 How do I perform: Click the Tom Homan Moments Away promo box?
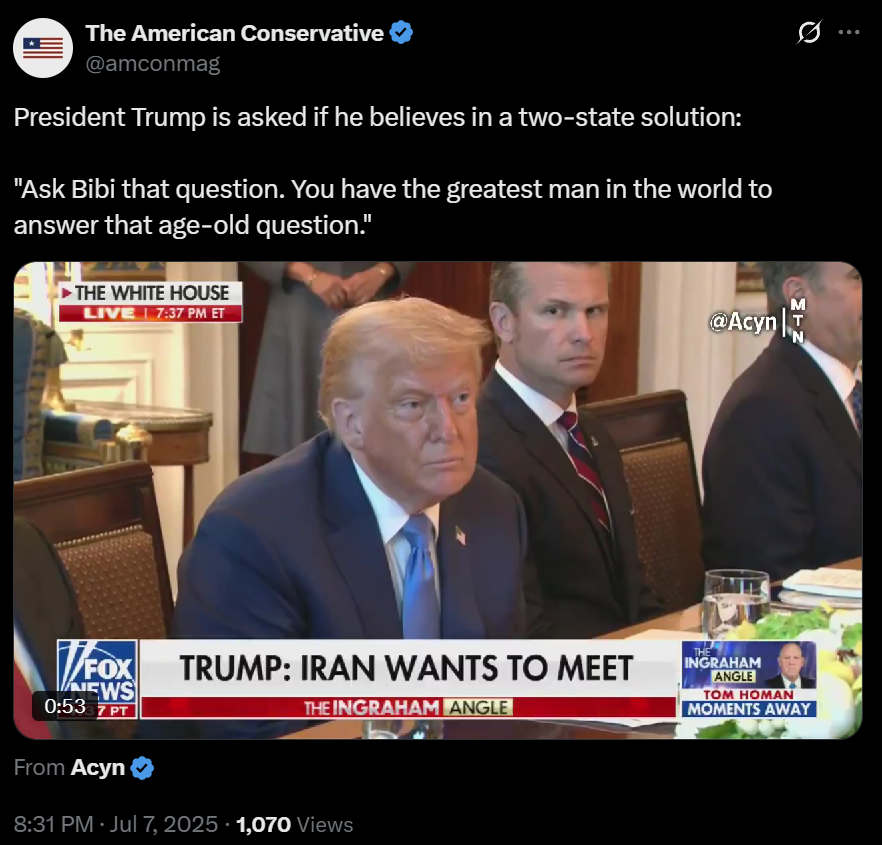pyautogui.click(x=749, y=679)
